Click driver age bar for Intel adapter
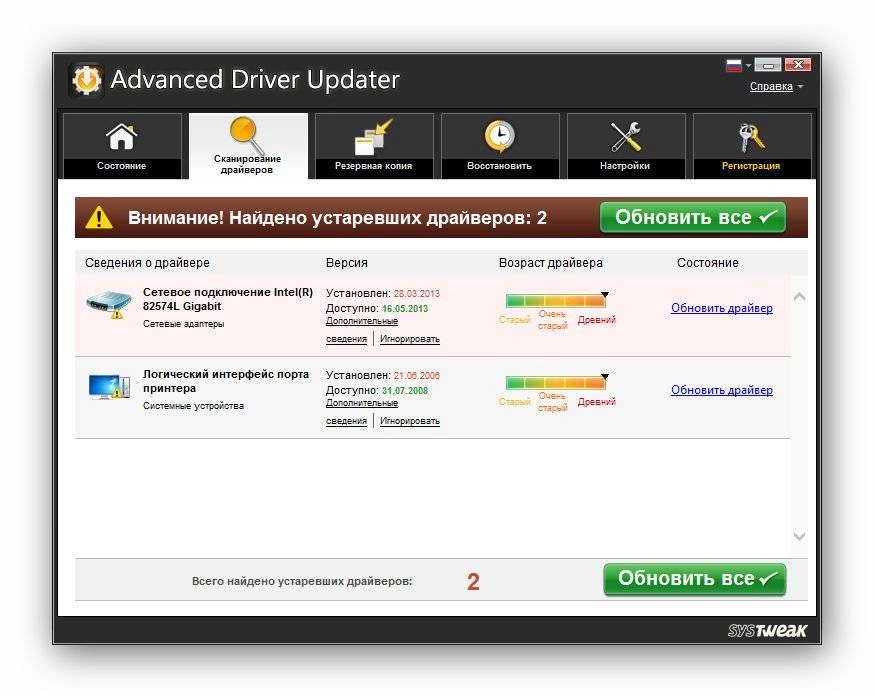The image size is (874, 697). click(x=555, y=301)
